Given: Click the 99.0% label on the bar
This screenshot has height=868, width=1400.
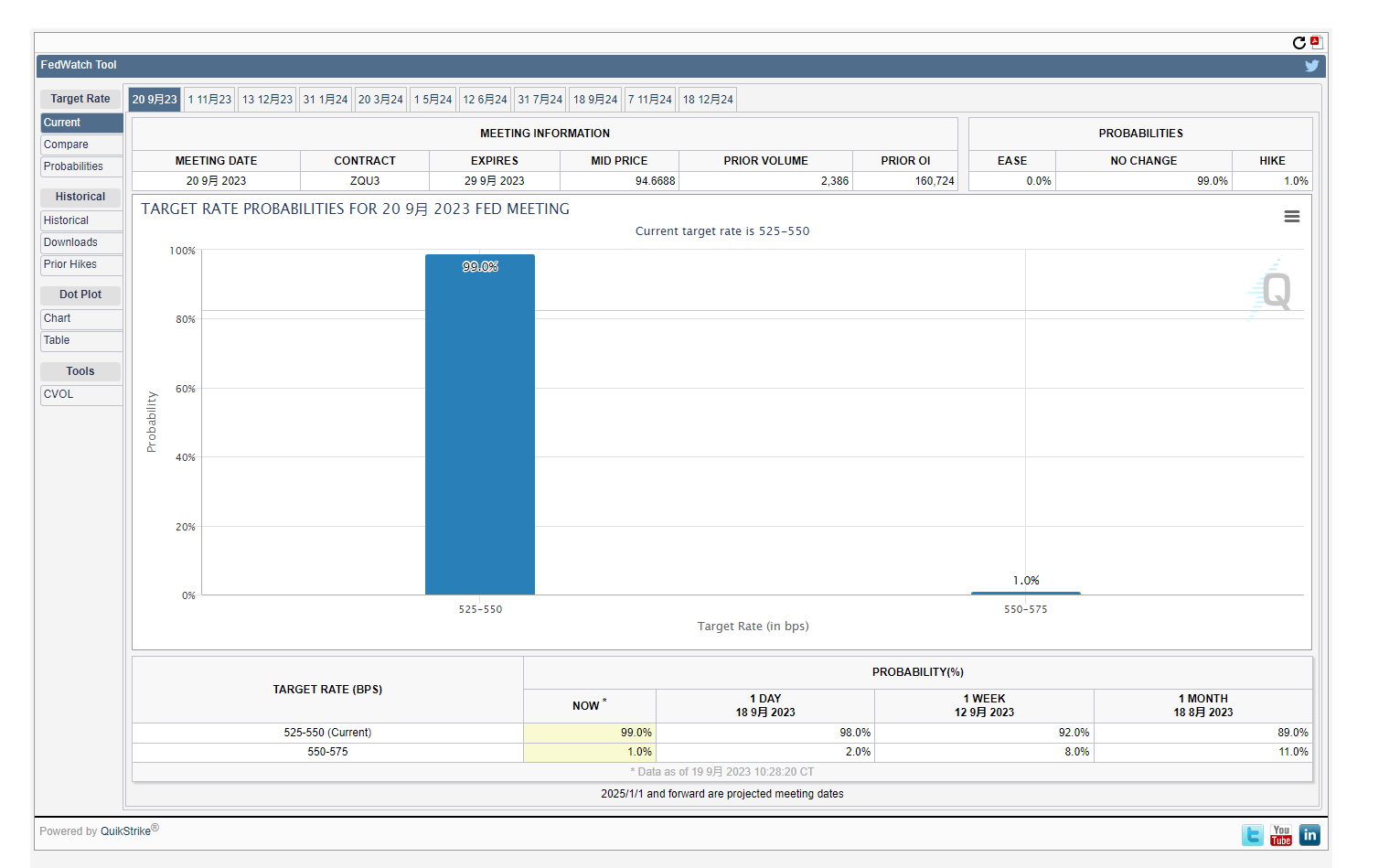Looking at the screenshot, I should coord(480,267).
